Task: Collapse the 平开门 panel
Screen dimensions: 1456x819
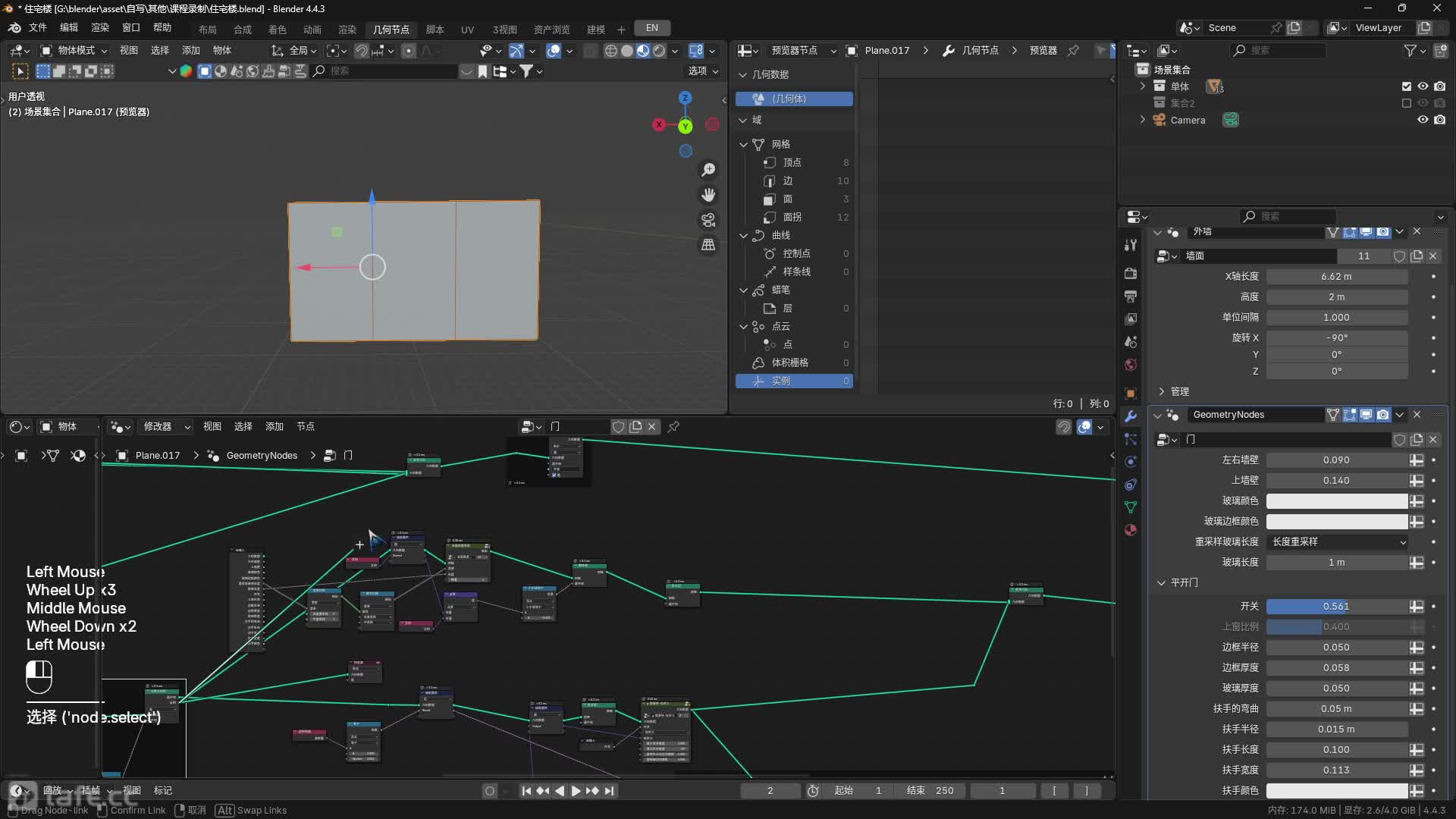Action: [x=1160, y=583]
